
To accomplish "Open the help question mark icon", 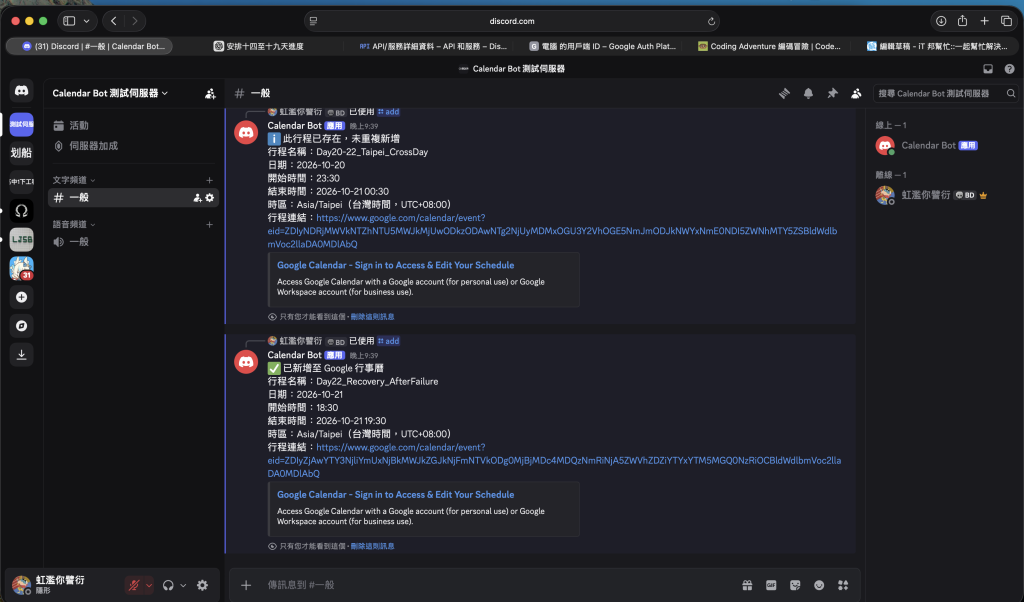I will pyautogui.click(x=1010, y=69).
